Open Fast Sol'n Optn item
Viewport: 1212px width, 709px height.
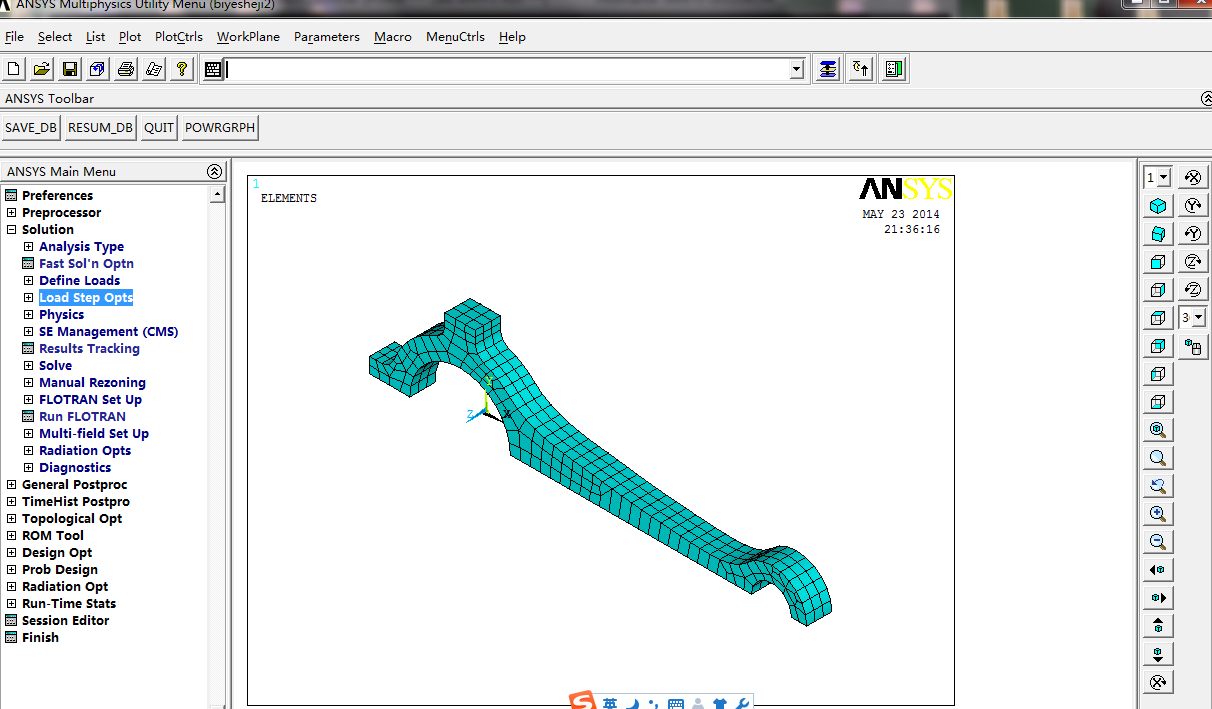click(86, 263)
